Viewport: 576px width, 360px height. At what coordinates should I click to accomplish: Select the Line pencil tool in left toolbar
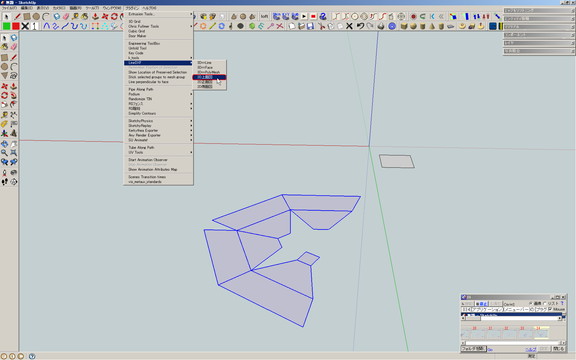14,57
